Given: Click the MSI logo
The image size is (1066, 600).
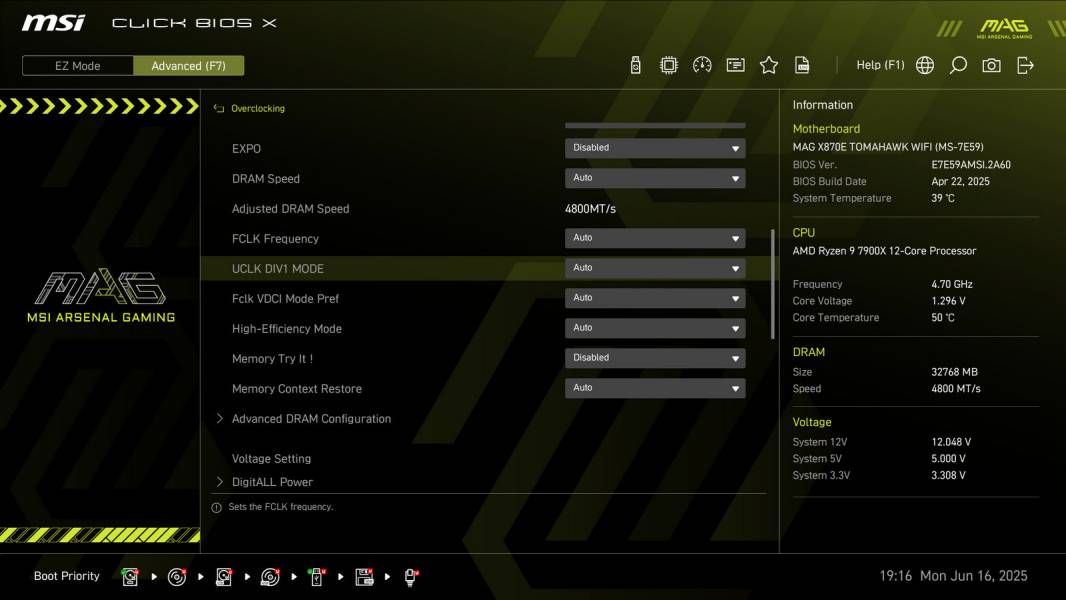Looking at the screenshot, I should 53,23.
